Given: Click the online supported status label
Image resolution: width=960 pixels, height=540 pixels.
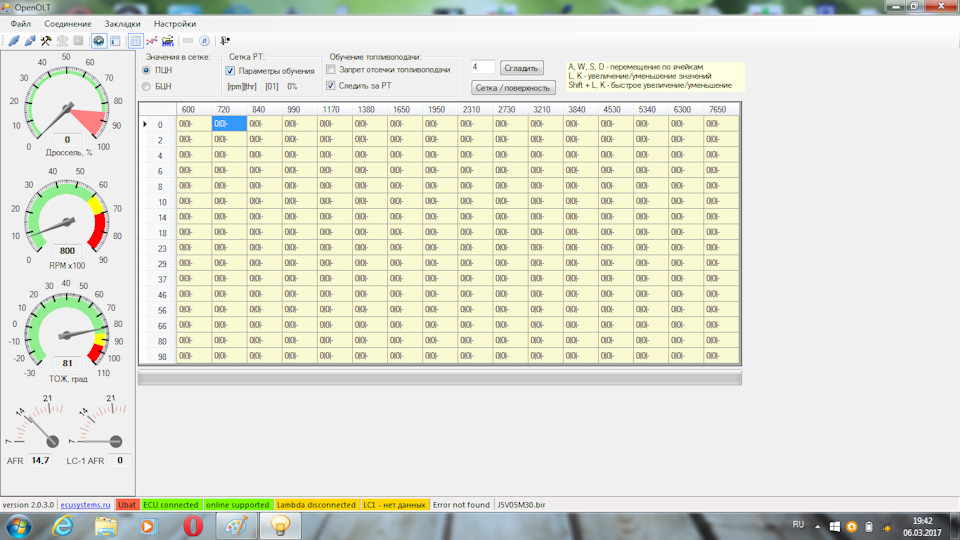Looking at the screenshot, I should click(x=238, y=505).
